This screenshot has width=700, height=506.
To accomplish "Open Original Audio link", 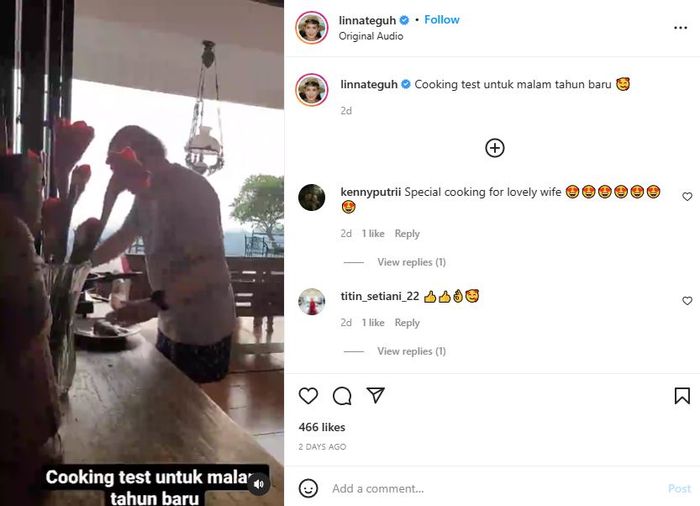I will 371,36.
